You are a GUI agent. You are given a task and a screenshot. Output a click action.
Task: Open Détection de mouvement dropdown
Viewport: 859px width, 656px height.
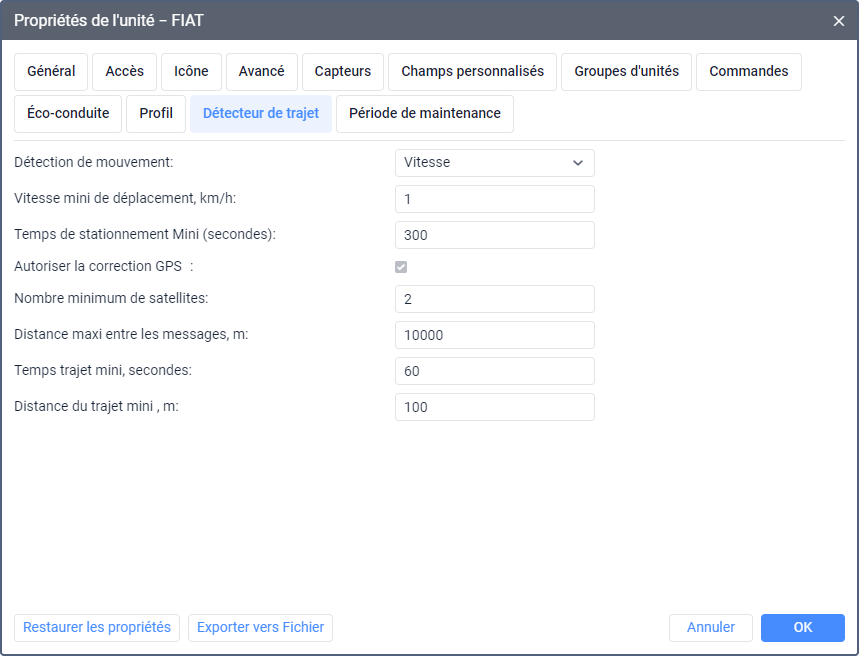(x=494, y=163)
